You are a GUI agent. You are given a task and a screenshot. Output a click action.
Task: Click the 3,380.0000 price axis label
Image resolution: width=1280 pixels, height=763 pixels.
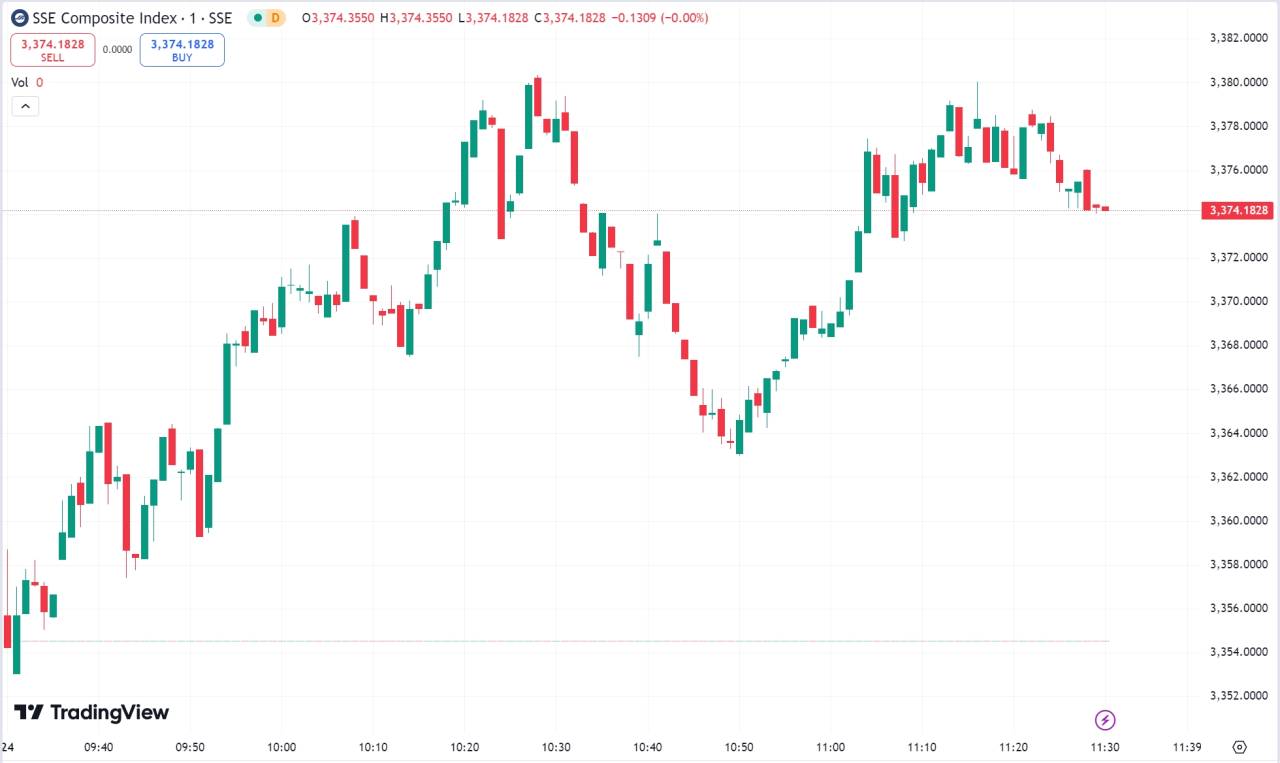tap(1238, 82)
